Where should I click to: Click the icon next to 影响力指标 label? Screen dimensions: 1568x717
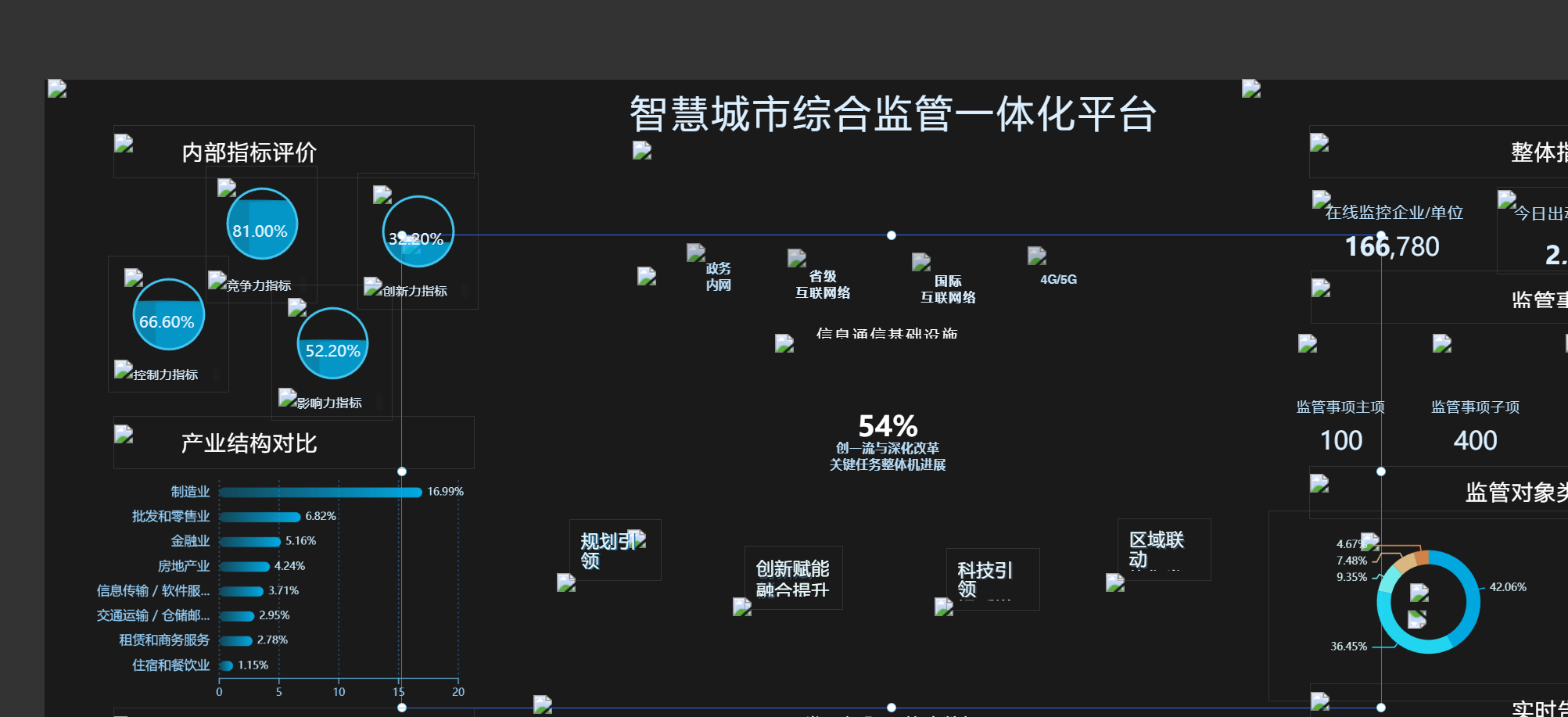pyautogui.click(x=288, y=397)
